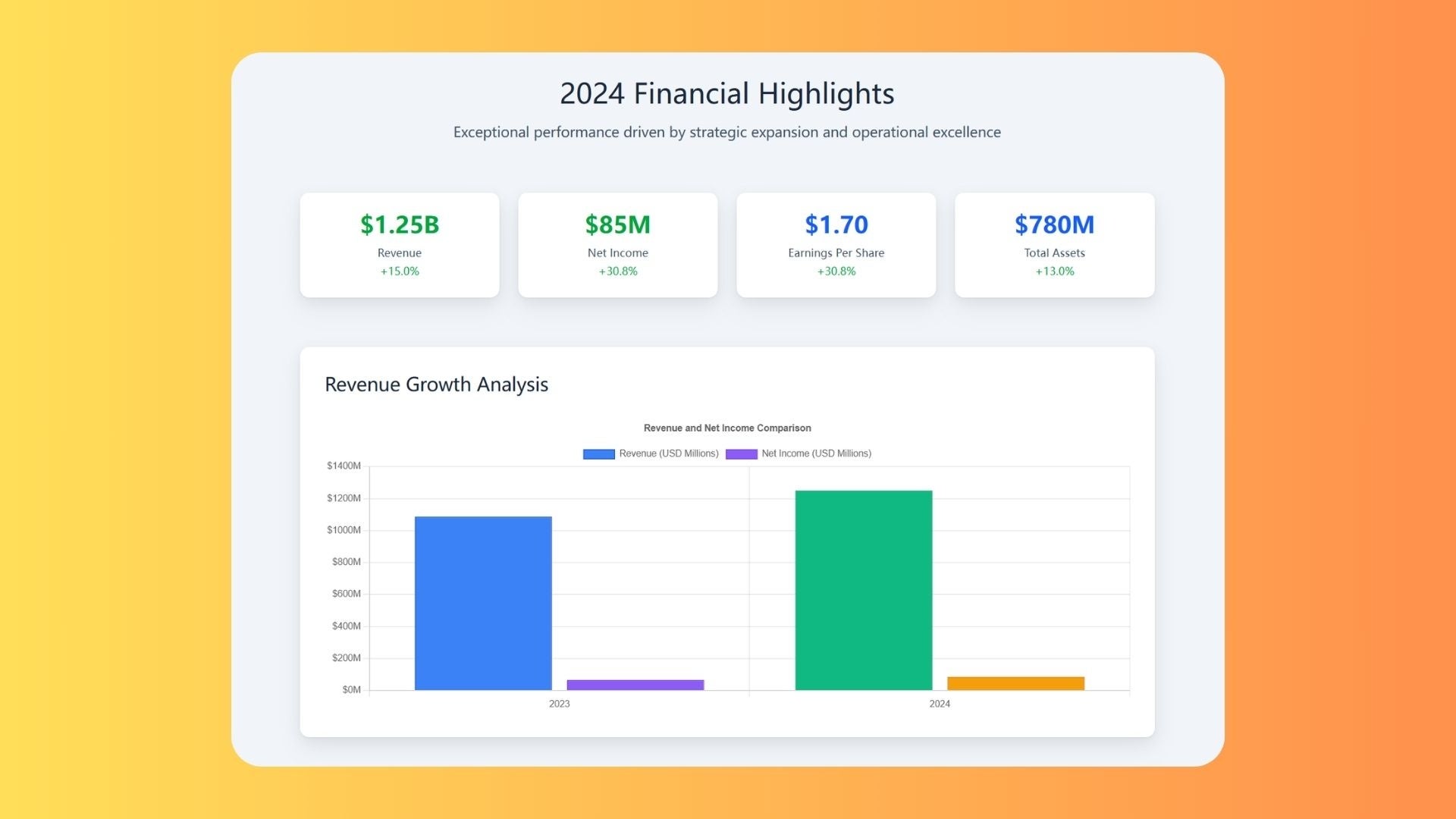Click the 2023 x-axis label
Image resolution: width=1456 pixels, height=819 pixels.
(559, 704)
